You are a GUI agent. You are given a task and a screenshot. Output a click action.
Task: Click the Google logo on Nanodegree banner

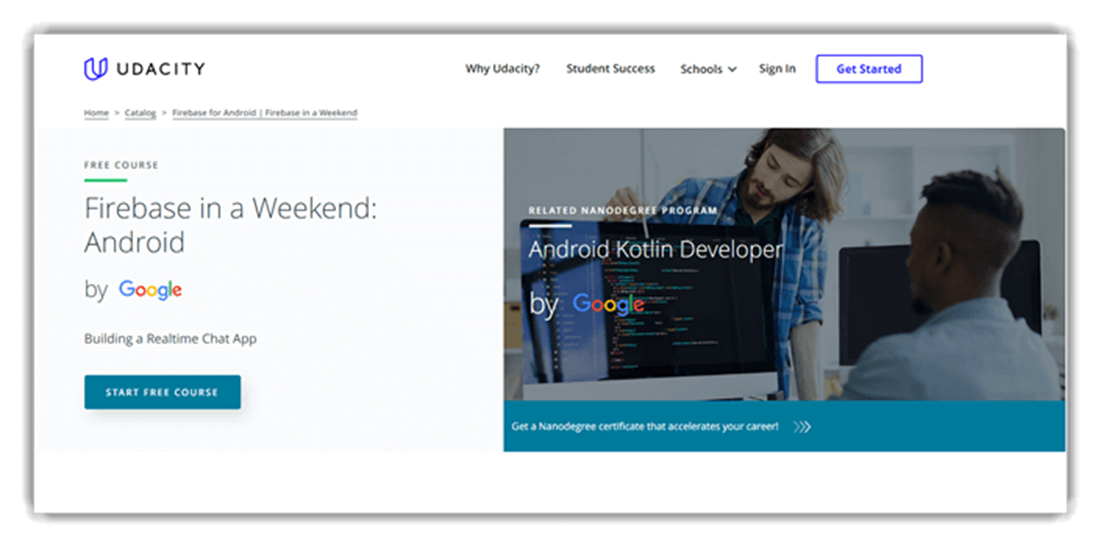click(609, 304)
